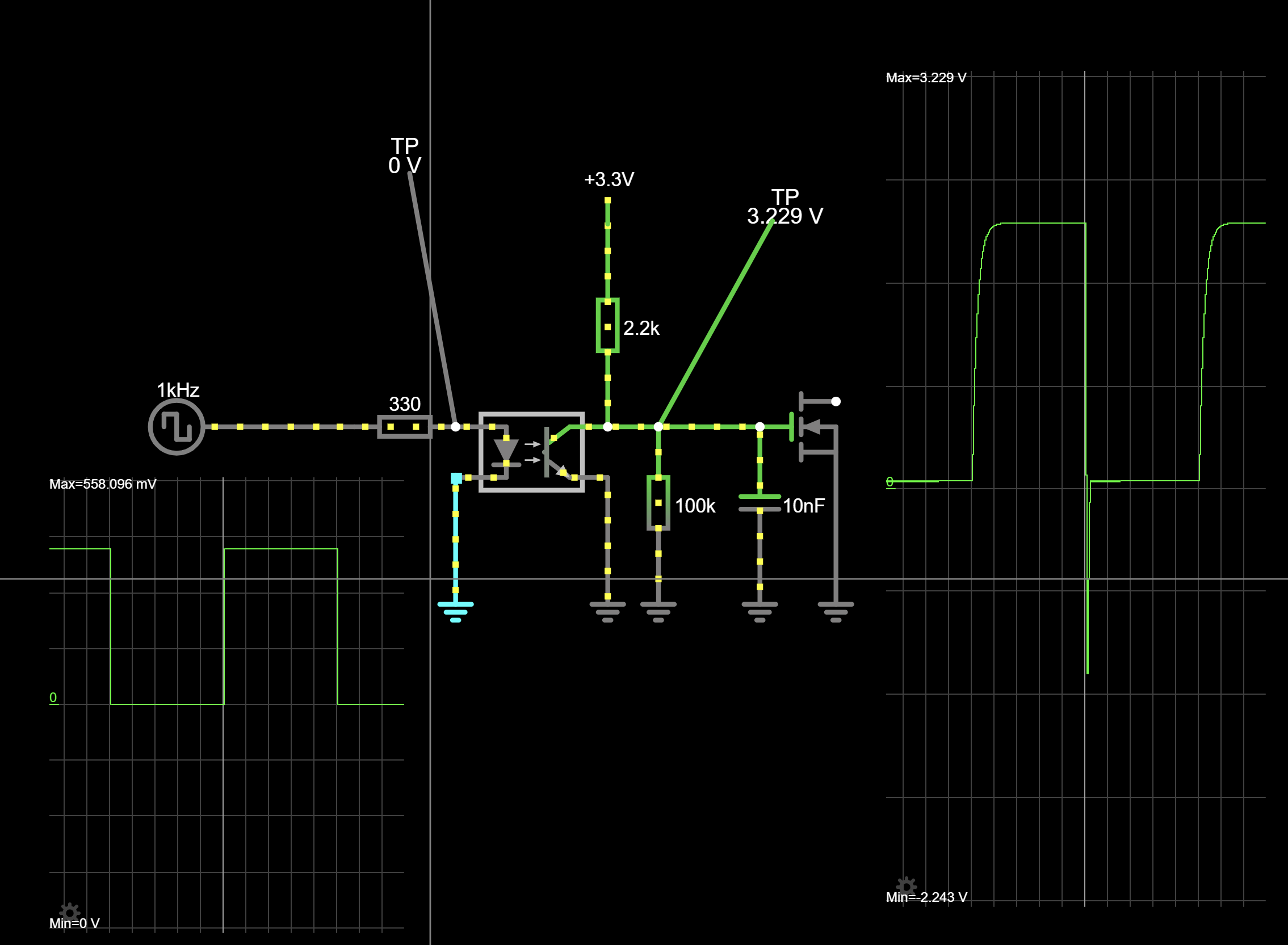The height and width of the screenshot is (945, 1288).
Task: Click the Max=3.229 V scope label
Action: pos(925,78)
